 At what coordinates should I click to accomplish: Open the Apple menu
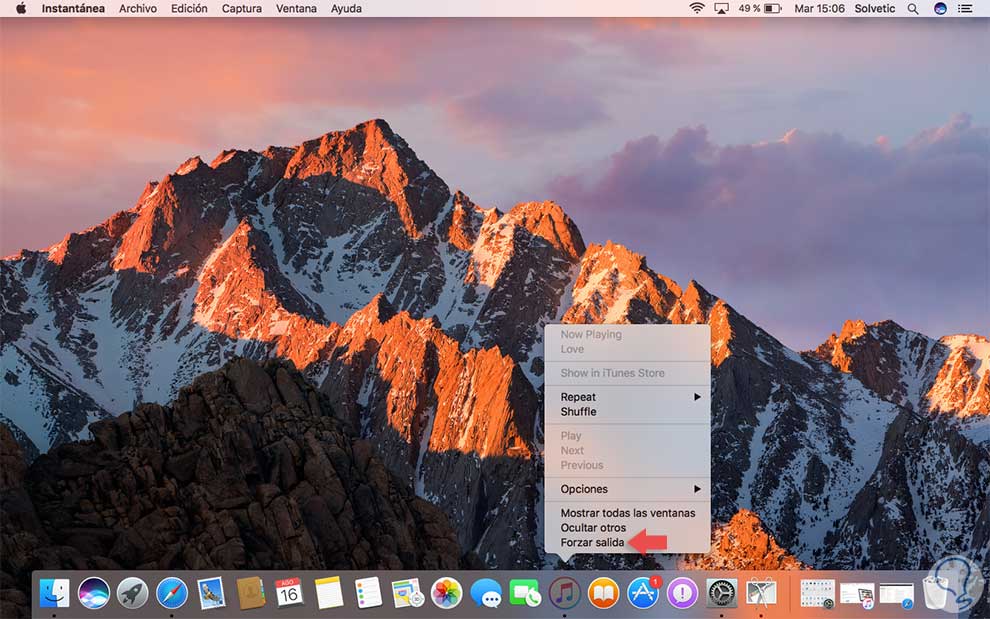(21, 9)
